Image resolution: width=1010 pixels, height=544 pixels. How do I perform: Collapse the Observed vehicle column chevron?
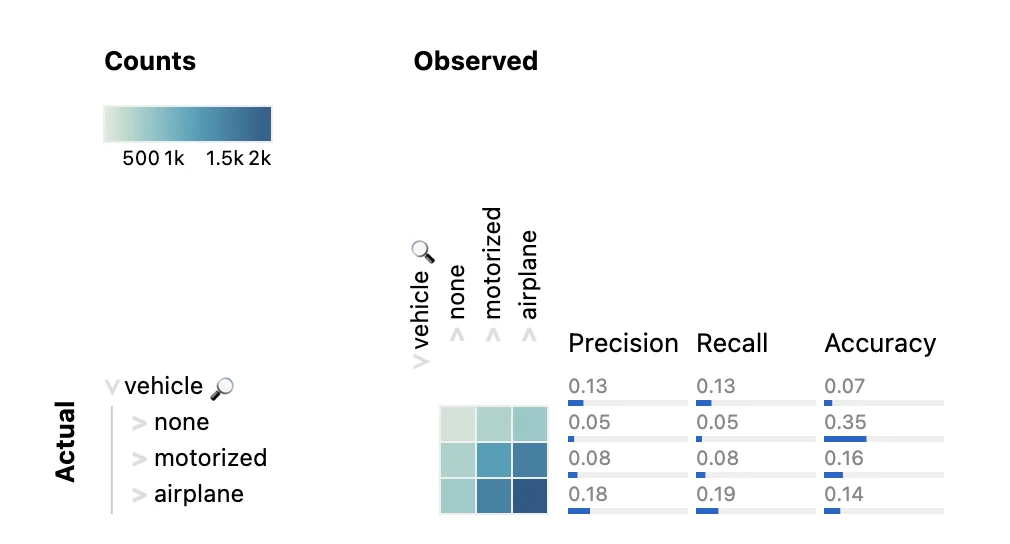coord(421,362)
